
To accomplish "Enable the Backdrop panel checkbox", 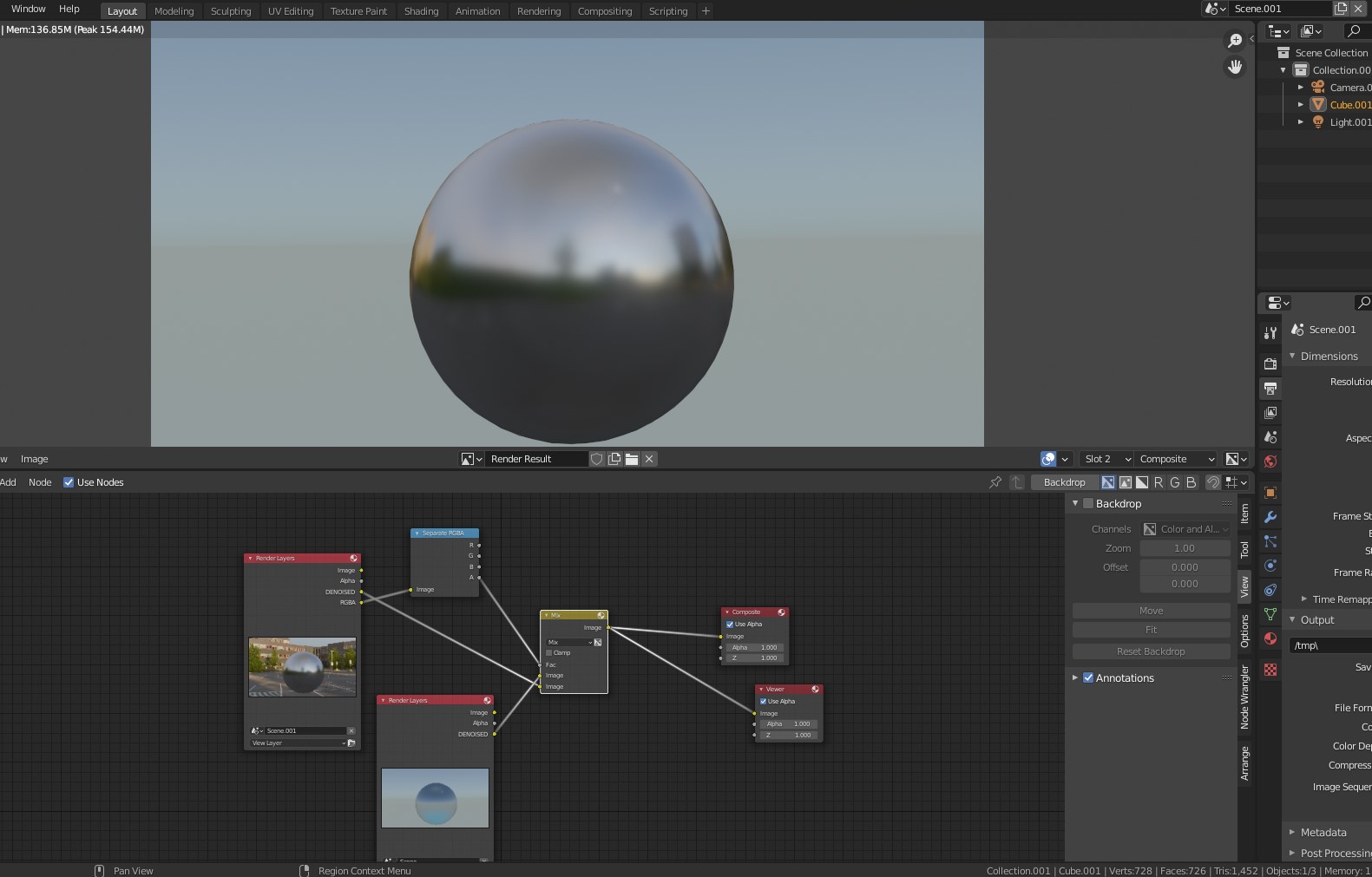I will (1088, 504).
